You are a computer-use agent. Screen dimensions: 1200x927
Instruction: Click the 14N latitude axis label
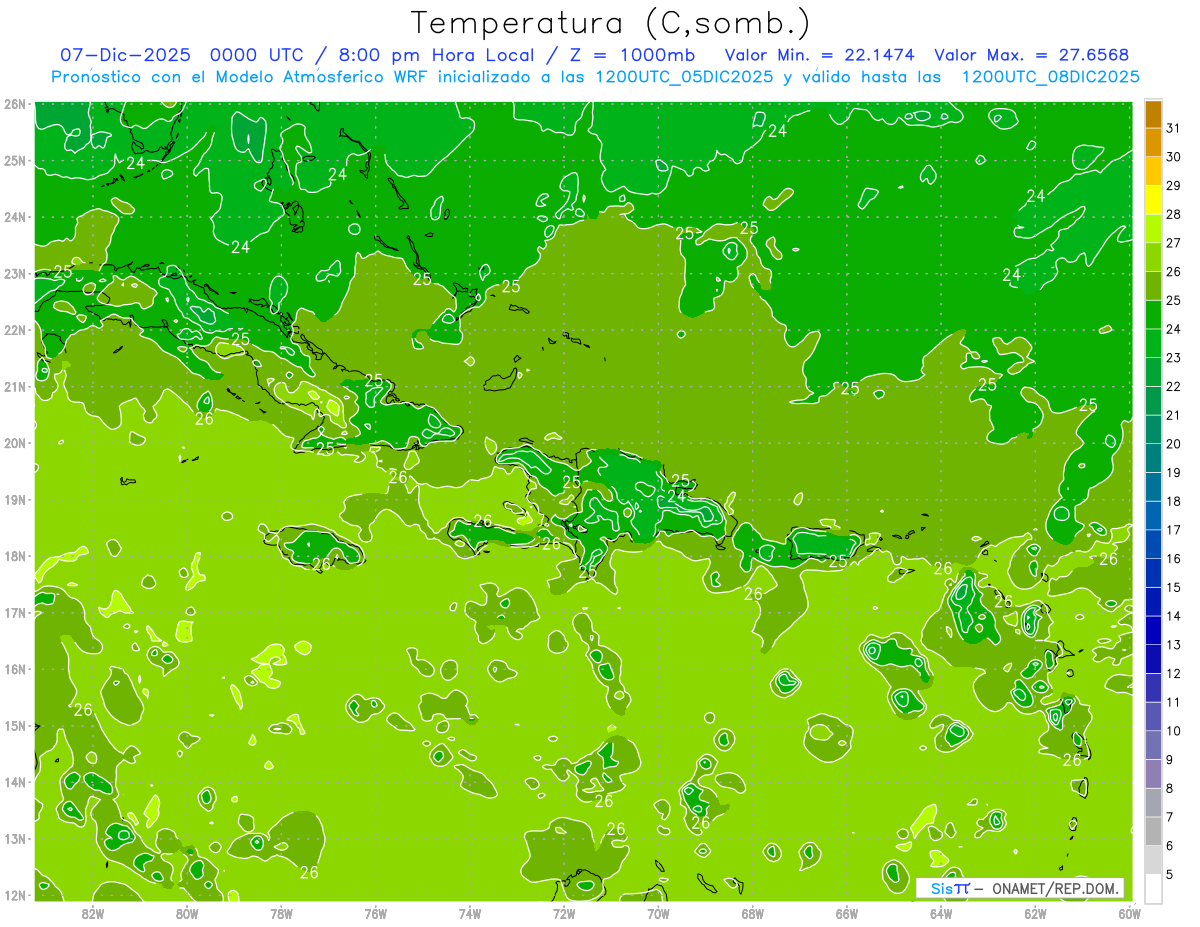click(x=15, y=782)
